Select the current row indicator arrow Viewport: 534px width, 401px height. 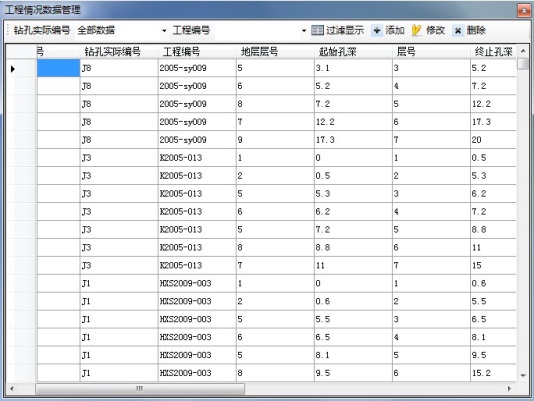click(x=13, y=68)
